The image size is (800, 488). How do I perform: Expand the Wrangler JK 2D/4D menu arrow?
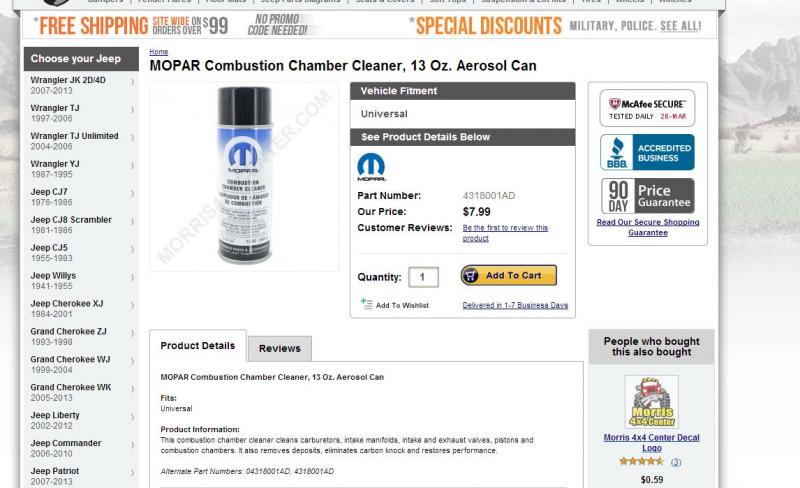[x=133, y=82]
